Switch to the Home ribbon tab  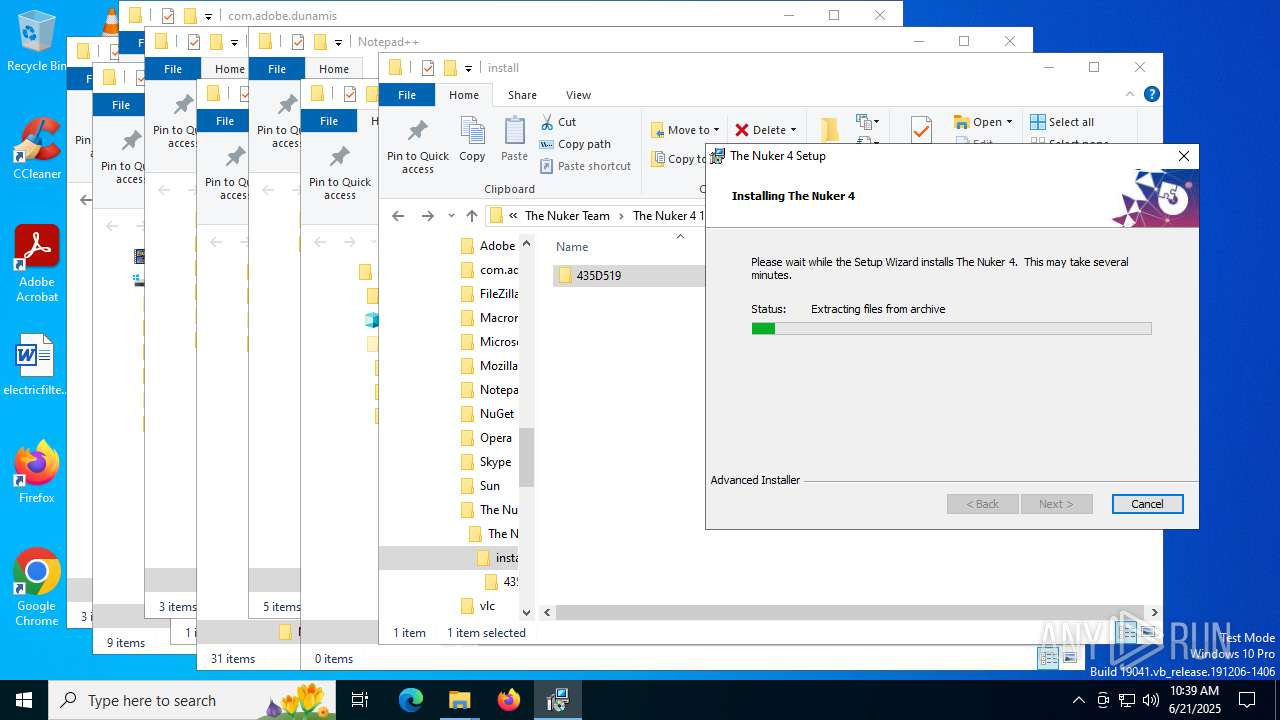pyautogui.click(x=464, y=95)
